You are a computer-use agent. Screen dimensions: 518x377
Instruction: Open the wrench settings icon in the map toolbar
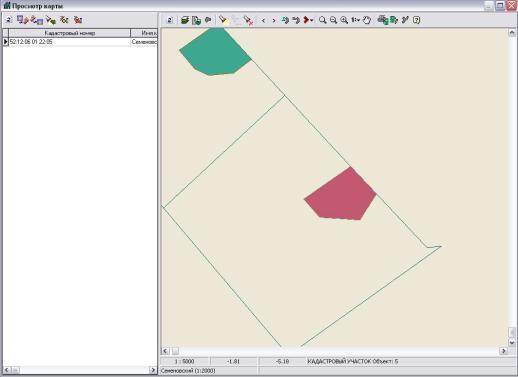pyautogui.click(x=405, y=20)
